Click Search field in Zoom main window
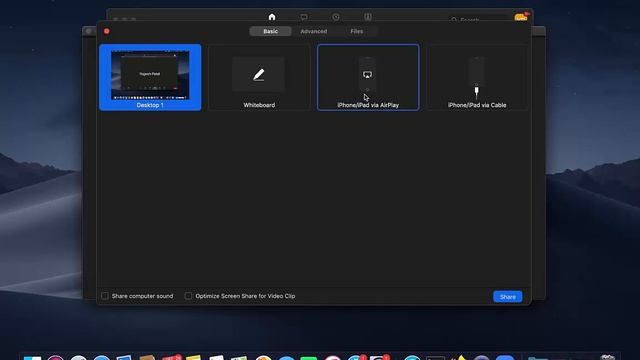The image size is (640, 360). (478, 19)
